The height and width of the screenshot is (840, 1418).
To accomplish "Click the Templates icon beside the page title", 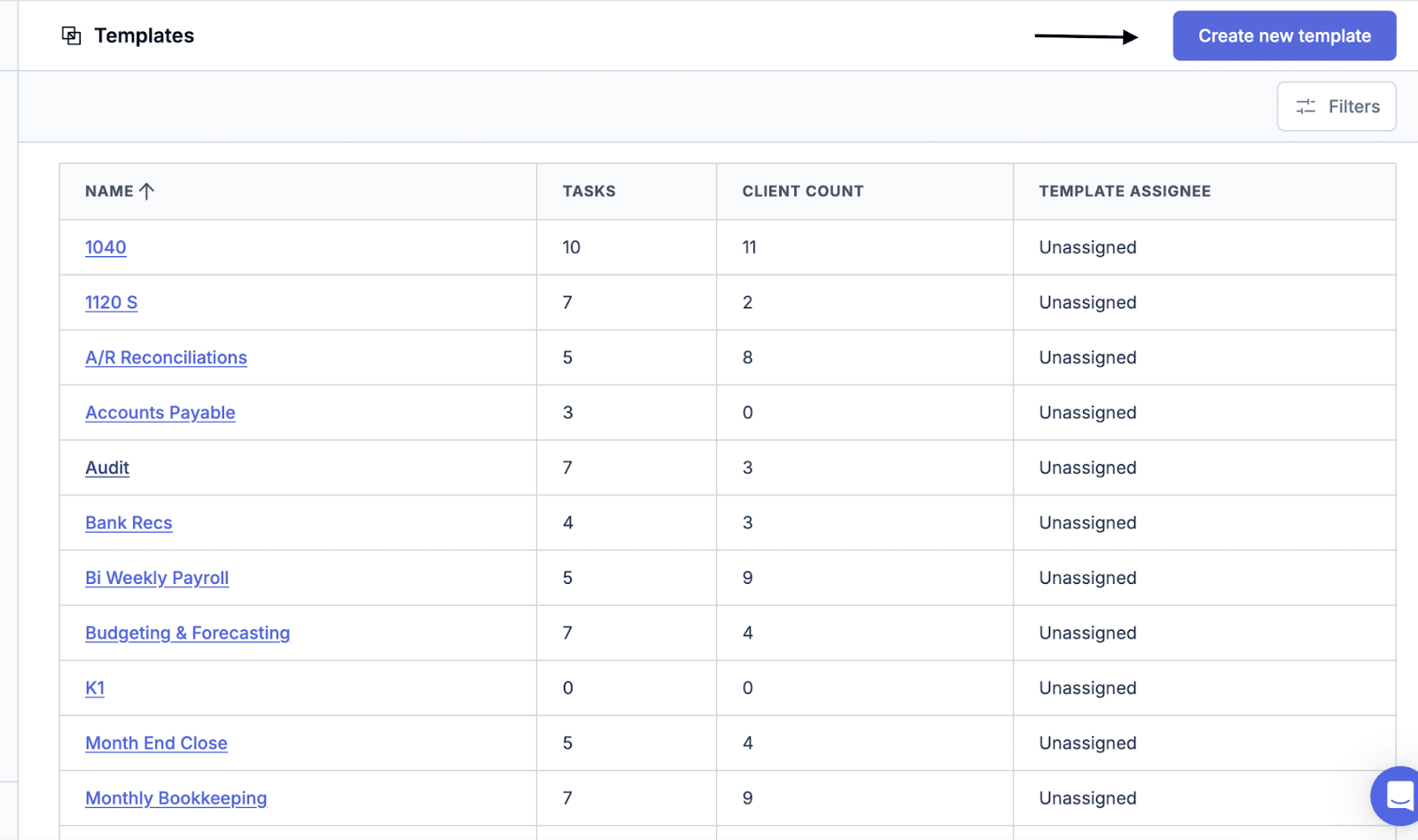I will [72, 35].
